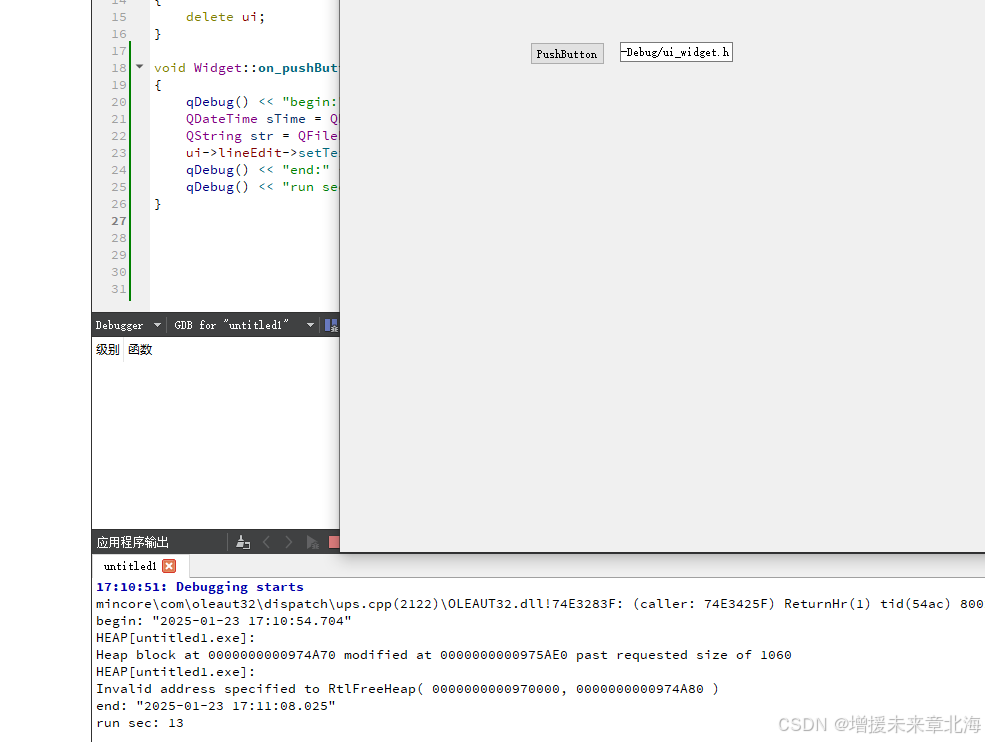Clear application output with broom icon
The width and height of the screenshot is (985, 742).
[243, 542]
